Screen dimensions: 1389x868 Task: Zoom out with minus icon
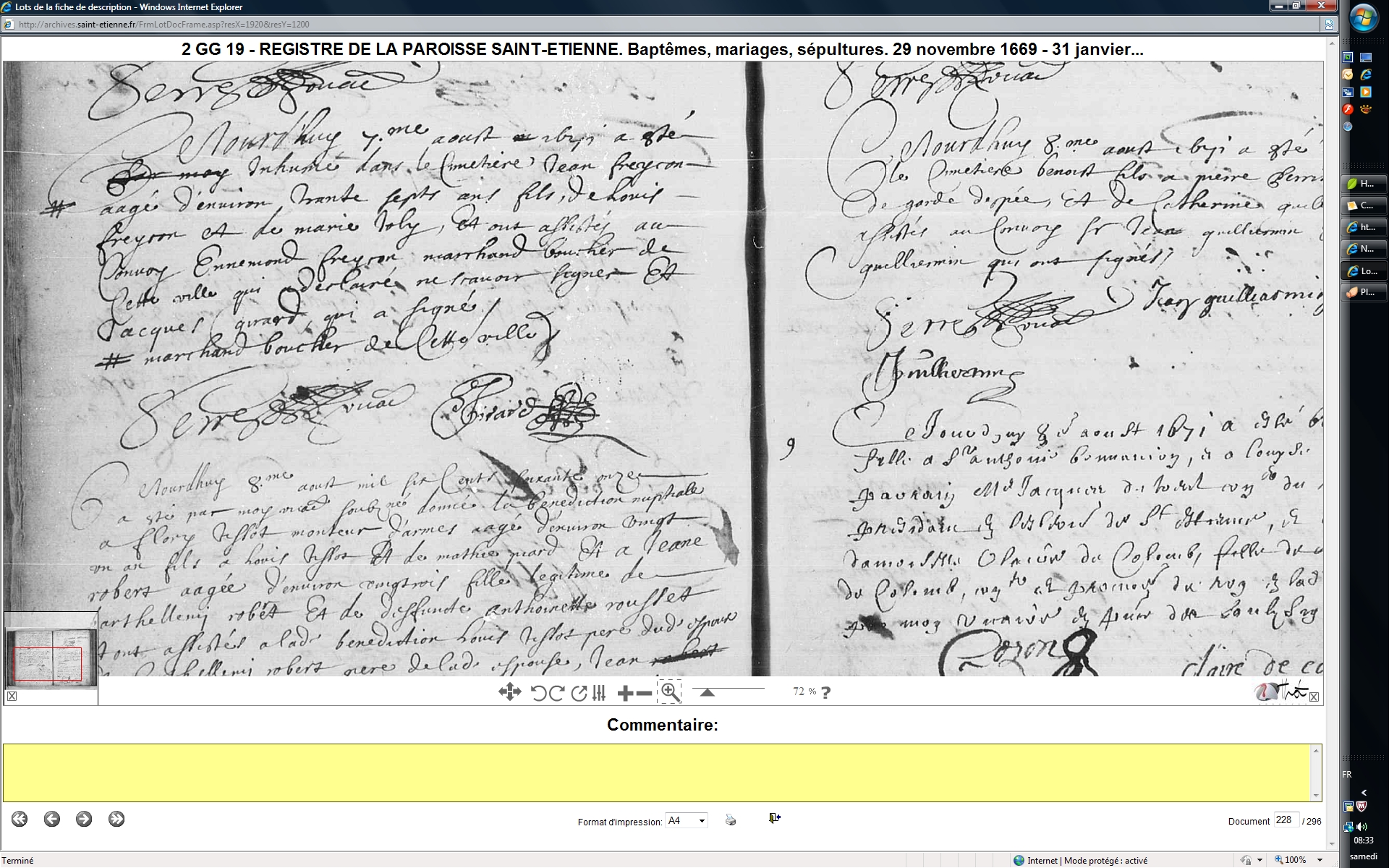tap(644, 693)
